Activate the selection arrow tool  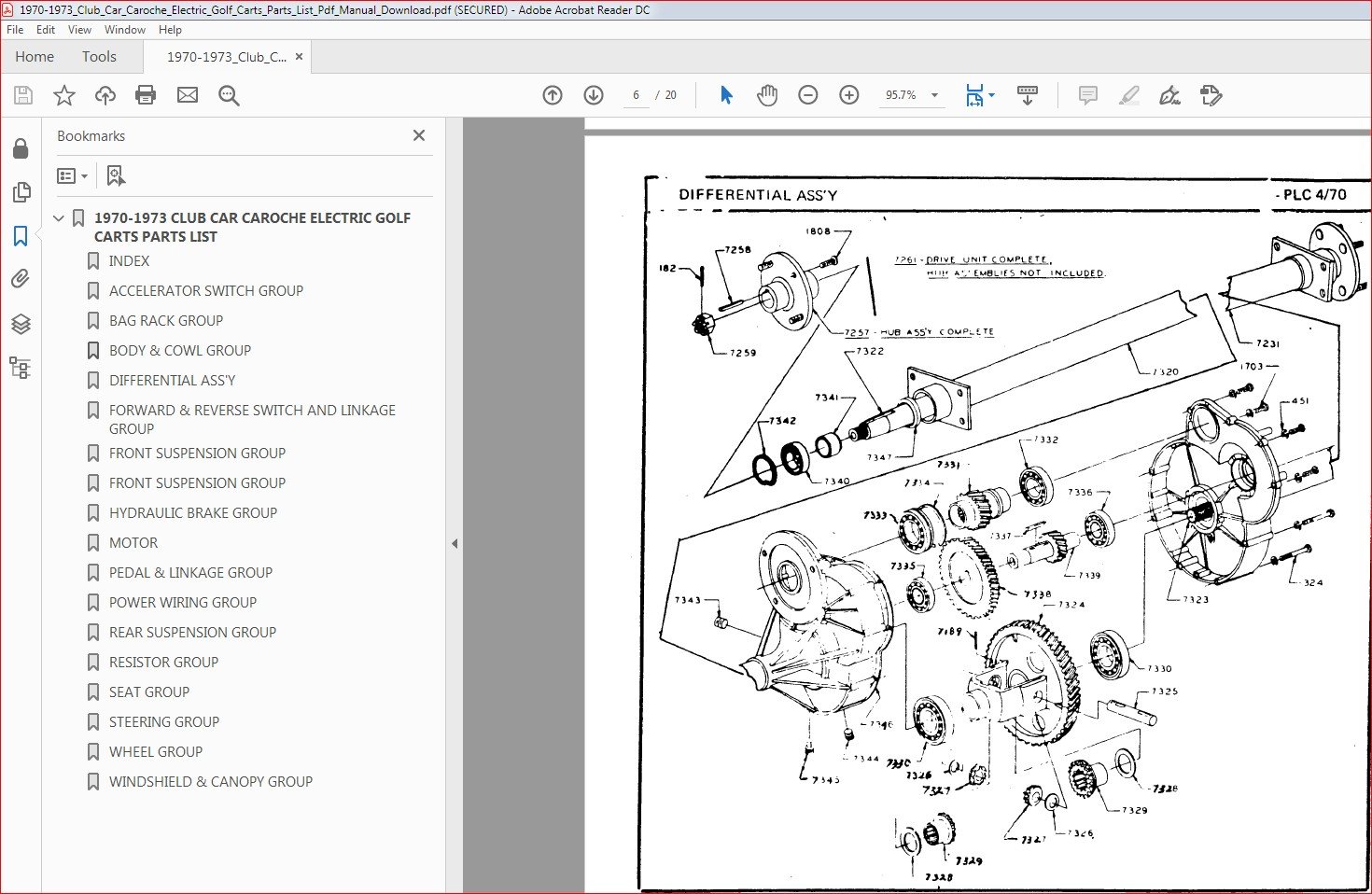click(726, 95)
